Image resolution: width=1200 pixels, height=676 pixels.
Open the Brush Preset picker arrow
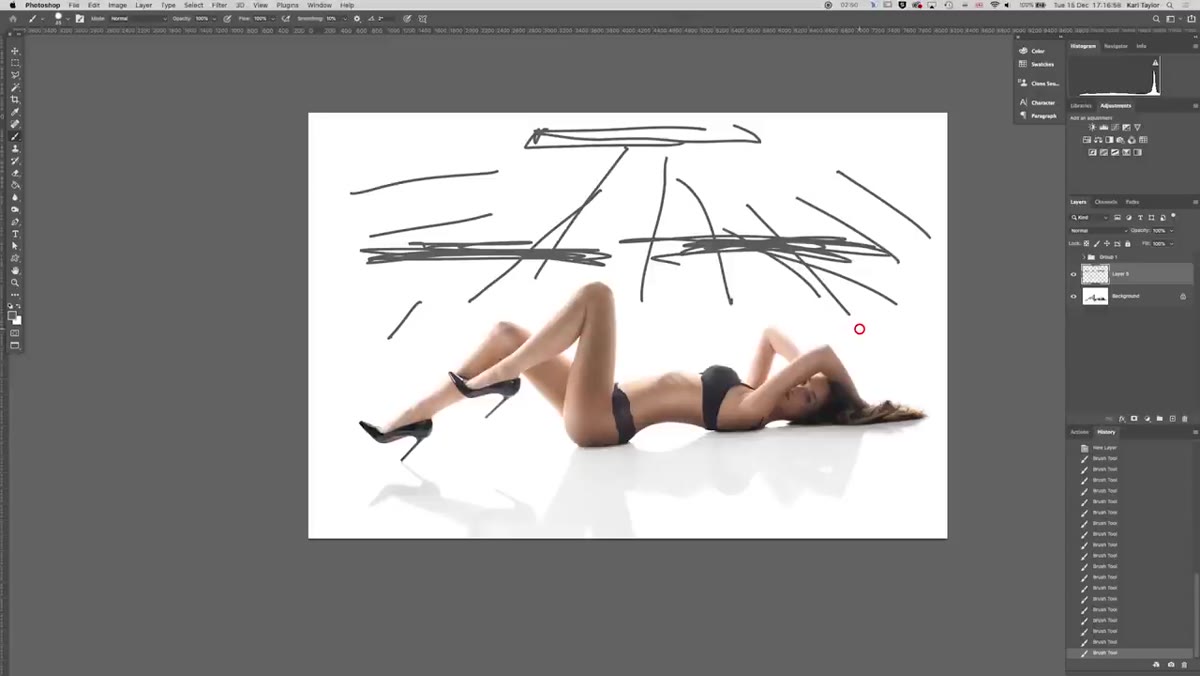[x=67, y=18]
